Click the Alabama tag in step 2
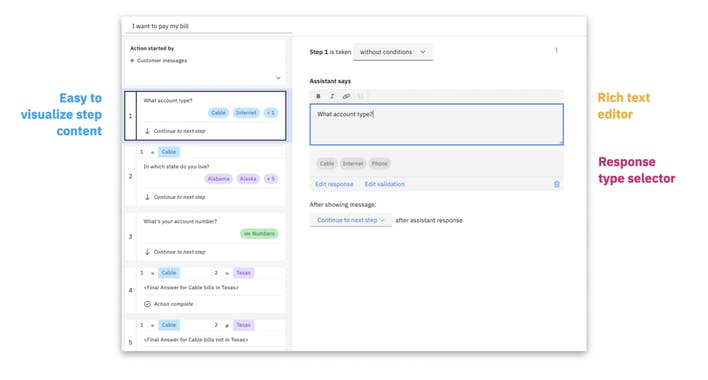Viewport: 708px width, 380px height. [x=219, y=179]
